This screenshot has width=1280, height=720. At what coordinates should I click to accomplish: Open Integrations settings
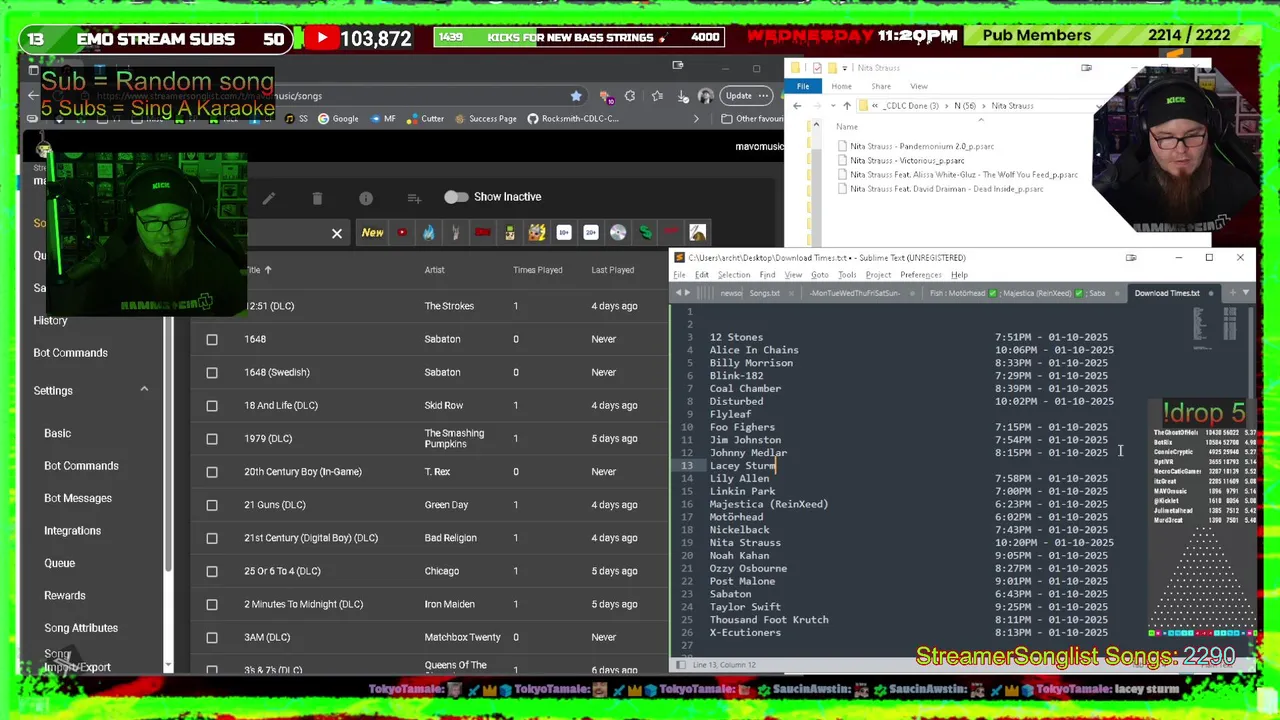72,531
